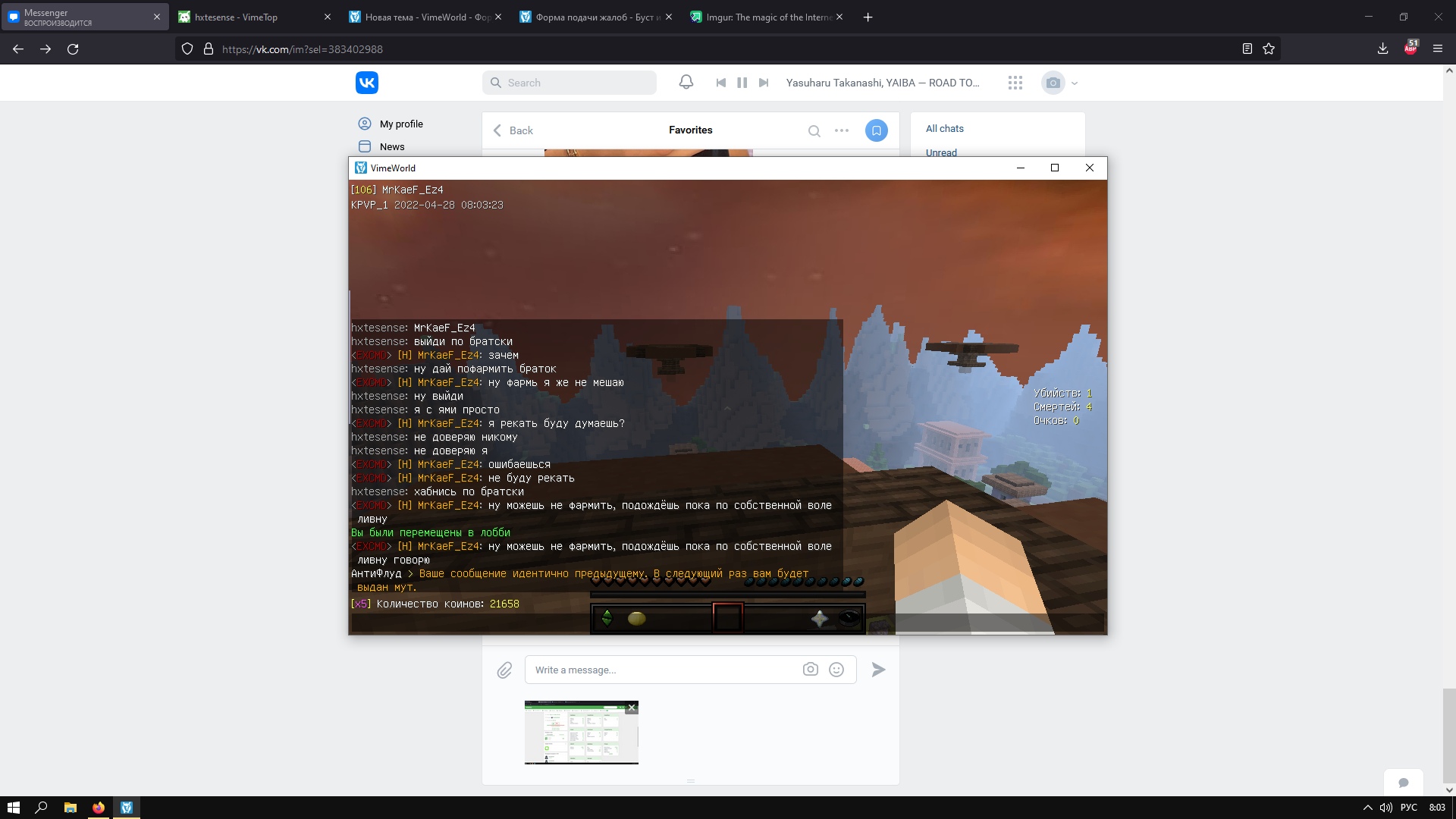Switch to hxtesense - VimeTop tab
Viewport: 1456px width, 819px height.
click(x=236, y=17)
